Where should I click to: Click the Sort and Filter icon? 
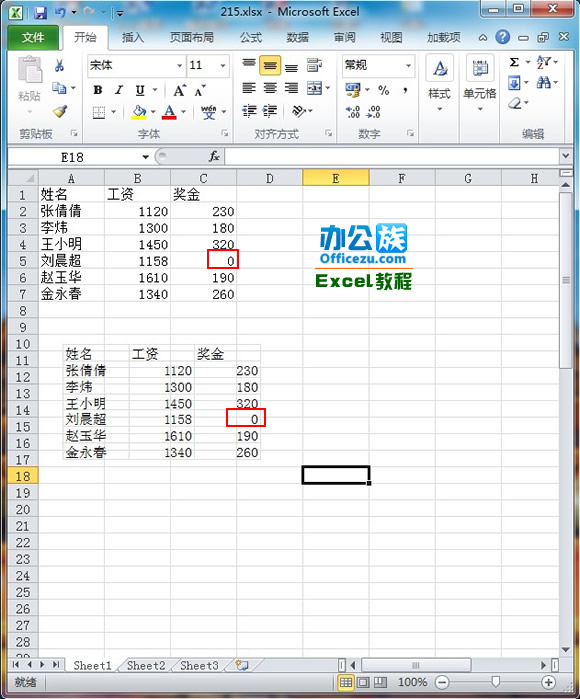pyautogui.click(x=544, y=62)
